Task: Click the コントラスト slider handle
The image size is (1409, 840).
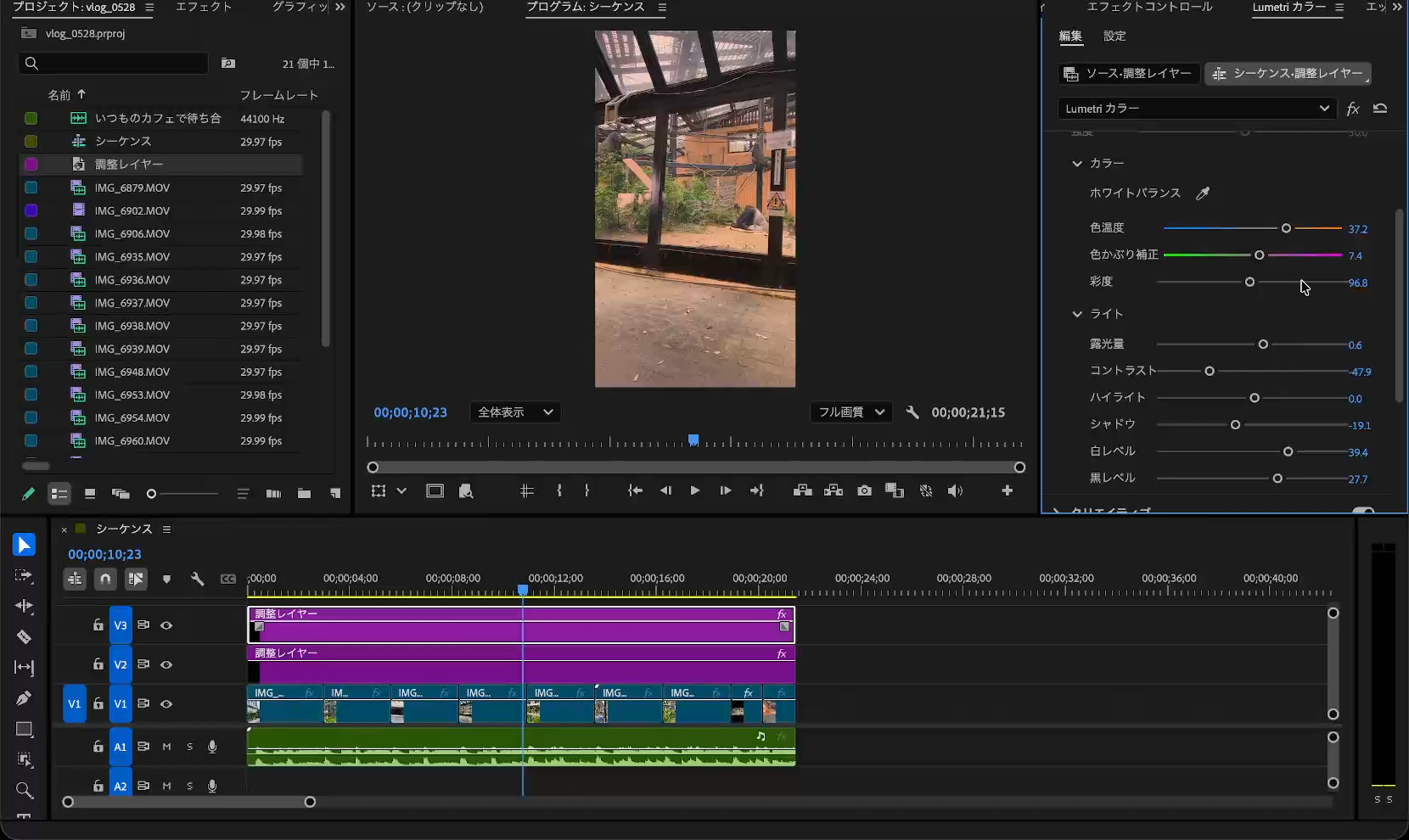Action: (1210, 372)
